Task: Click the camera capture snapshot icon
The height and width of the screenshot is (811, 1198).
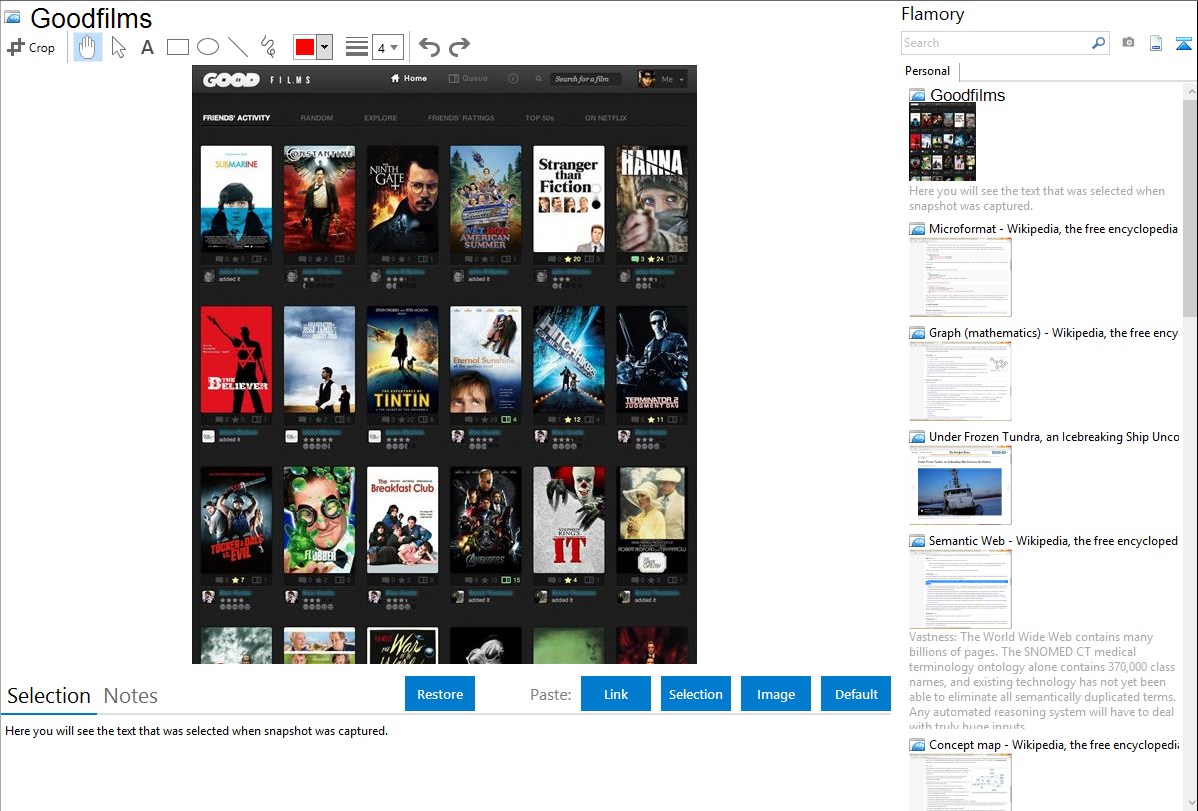Action: point(1128,43)
